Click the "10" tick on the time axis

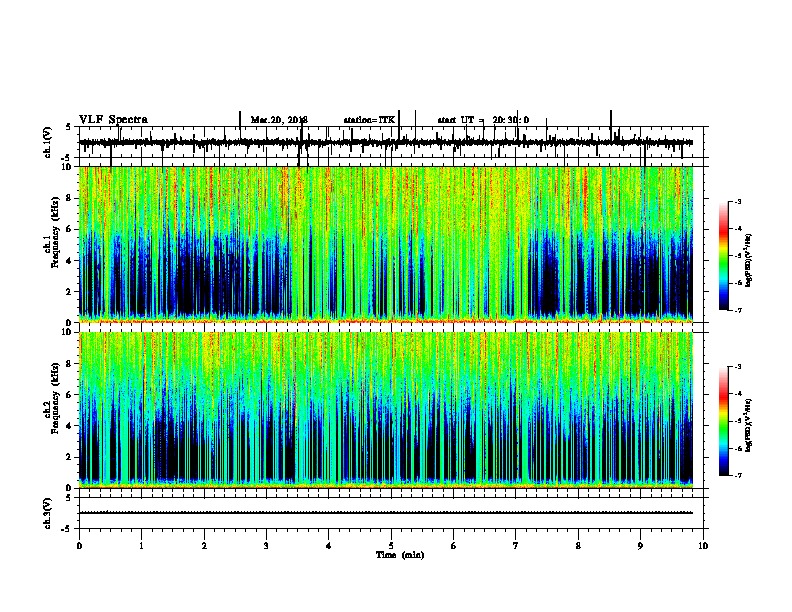[x=703, y=546]
